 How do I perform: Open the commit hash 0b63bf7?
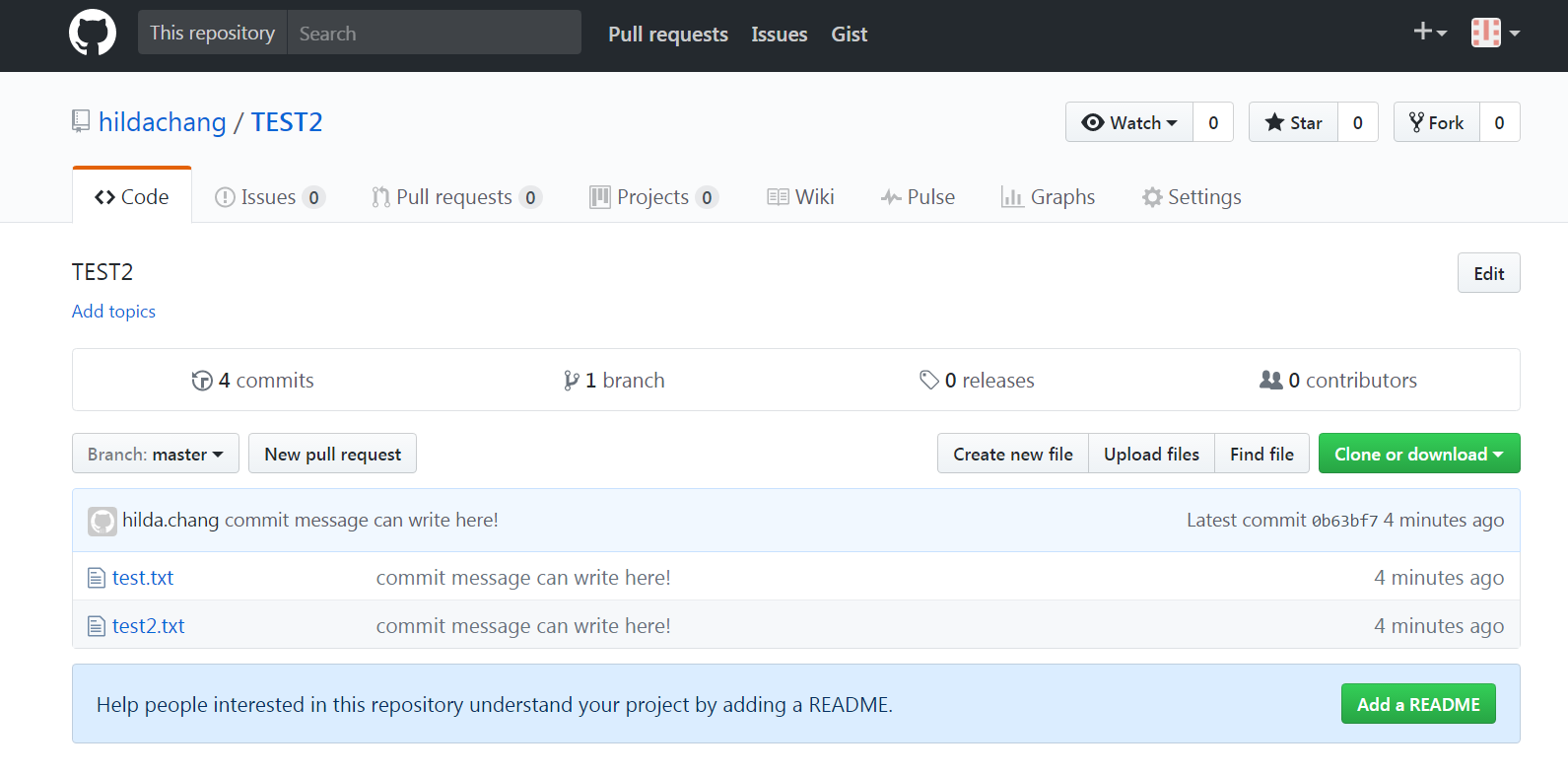tap(1345, 521)
